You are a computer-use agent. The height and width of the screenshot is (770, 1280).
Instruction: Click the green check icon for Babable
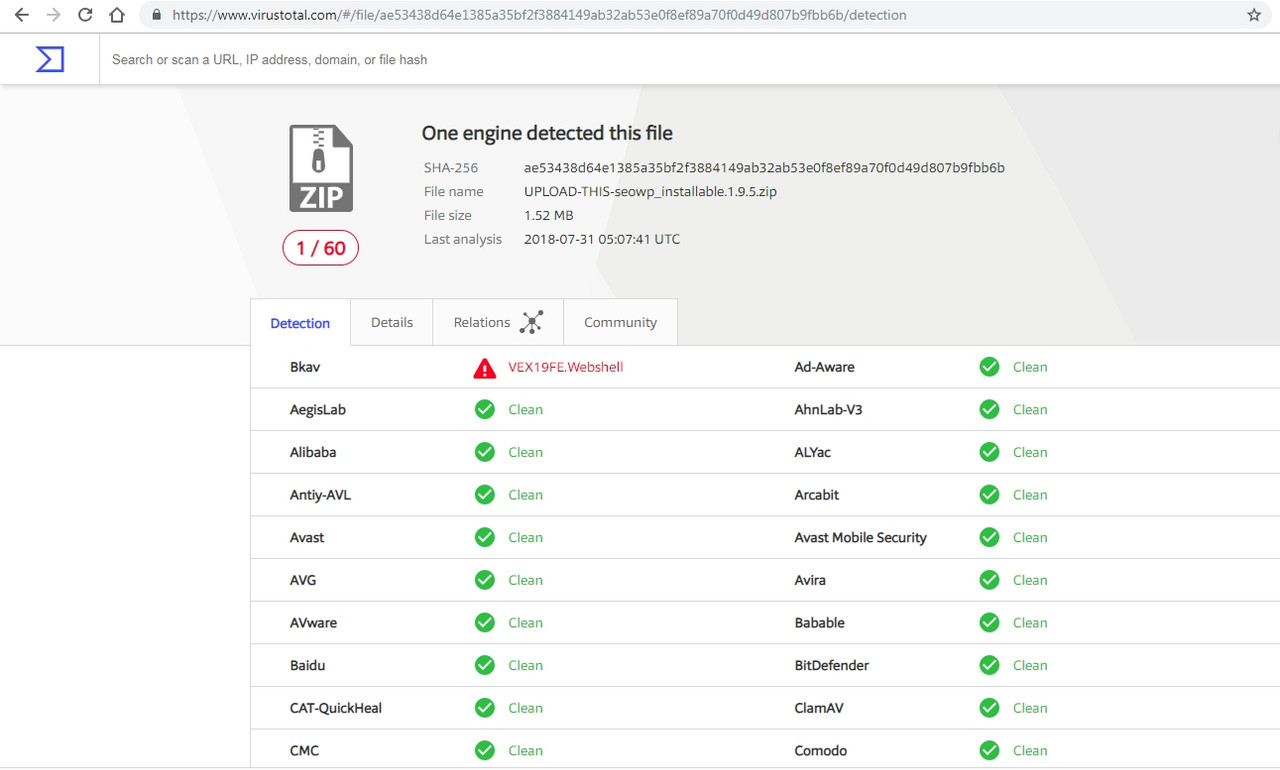(x=990, y=622)
